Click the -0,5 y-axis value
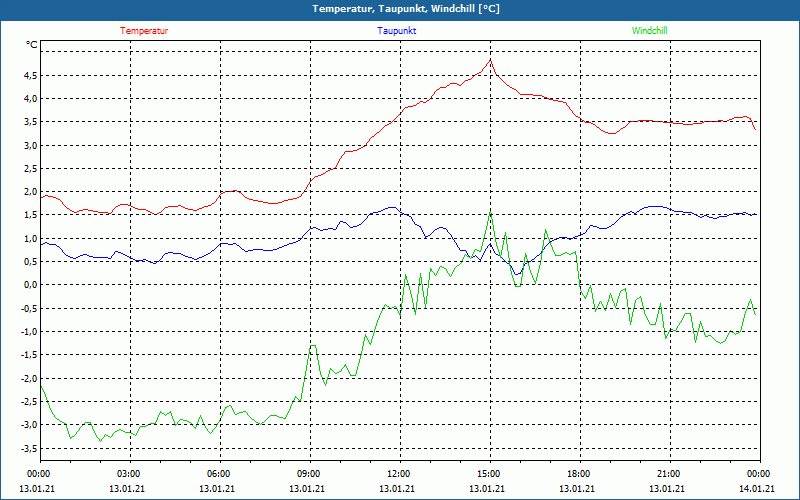 (29, 308)
